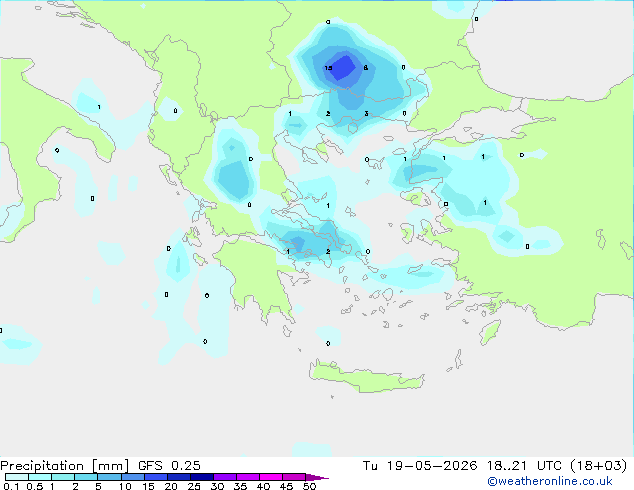634x490 pixels.
Task: Click the 30–35 mm purple legend swatch
Action: 224,477
